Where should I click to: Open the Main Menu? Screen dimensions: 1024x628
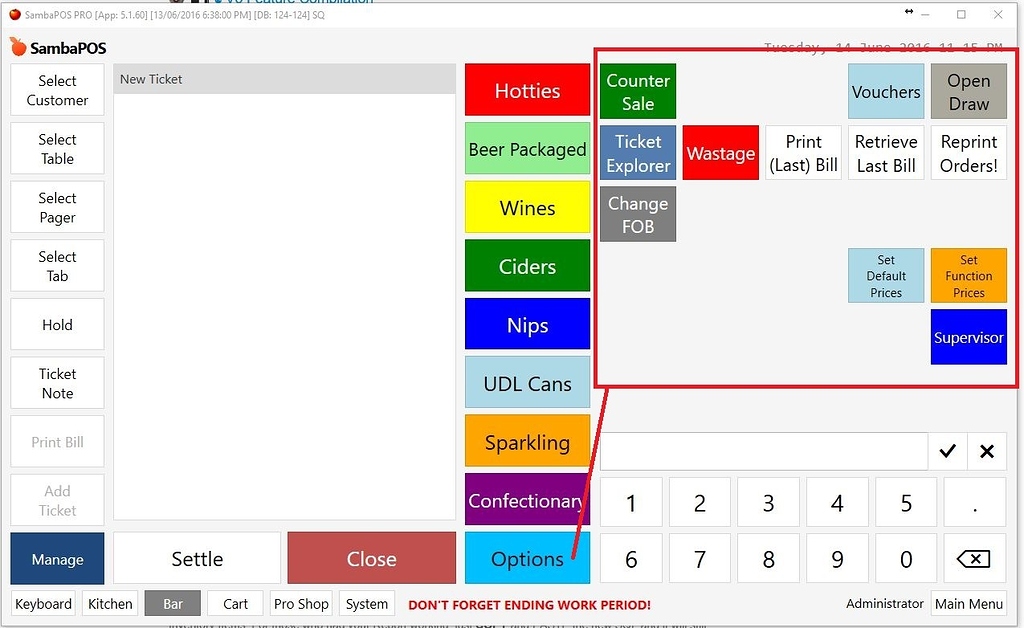[x=969, y=603]
